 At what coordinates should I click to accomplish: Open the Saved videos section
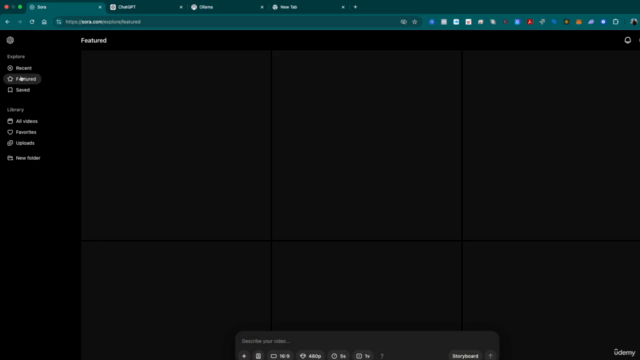[x=19, y=90]
